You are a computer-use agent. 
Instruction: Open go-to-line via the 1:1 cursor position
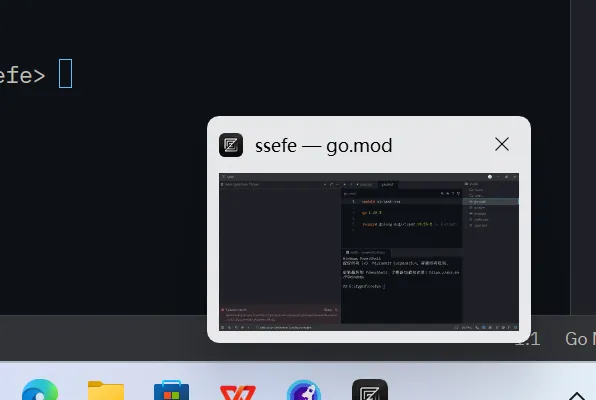(x=527, y=339)
